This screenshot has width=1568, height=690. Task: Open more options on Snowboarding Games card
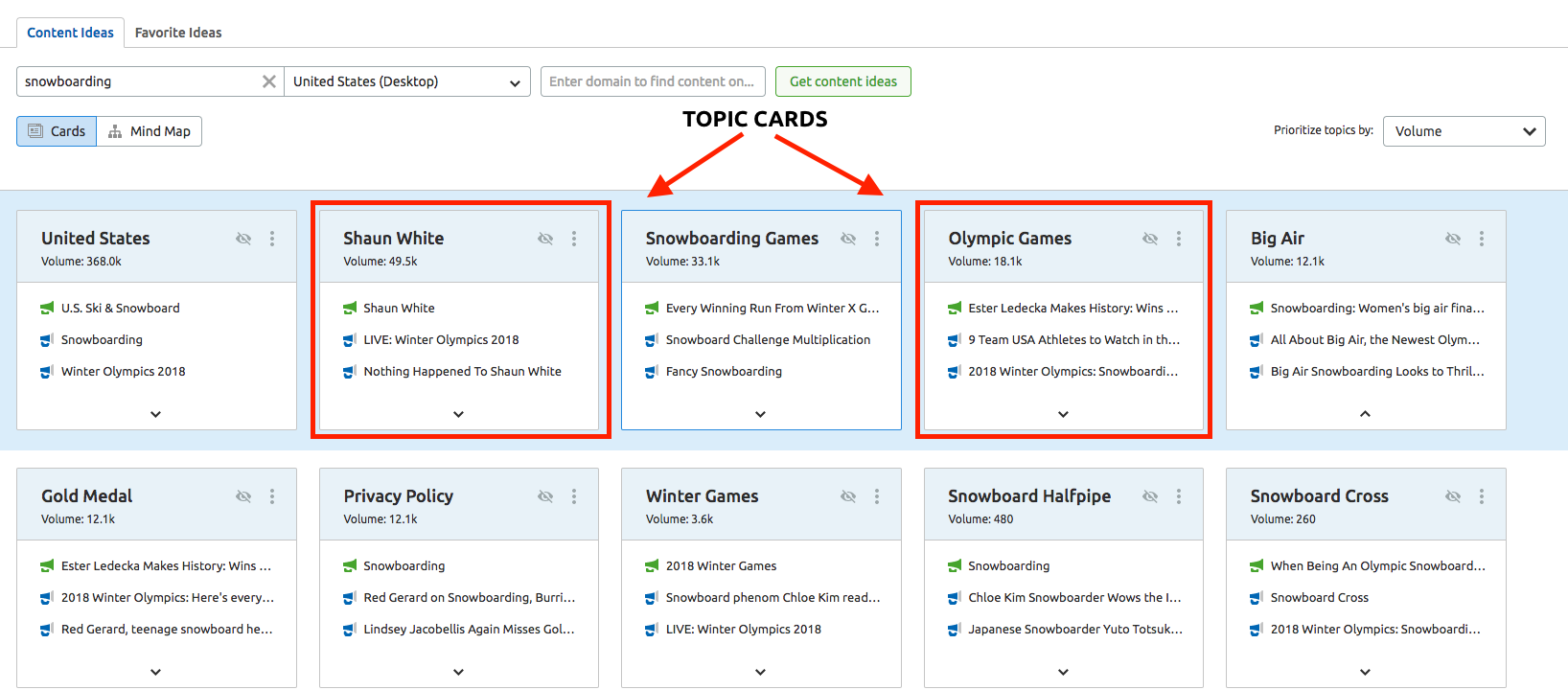[x=877, y=239]
